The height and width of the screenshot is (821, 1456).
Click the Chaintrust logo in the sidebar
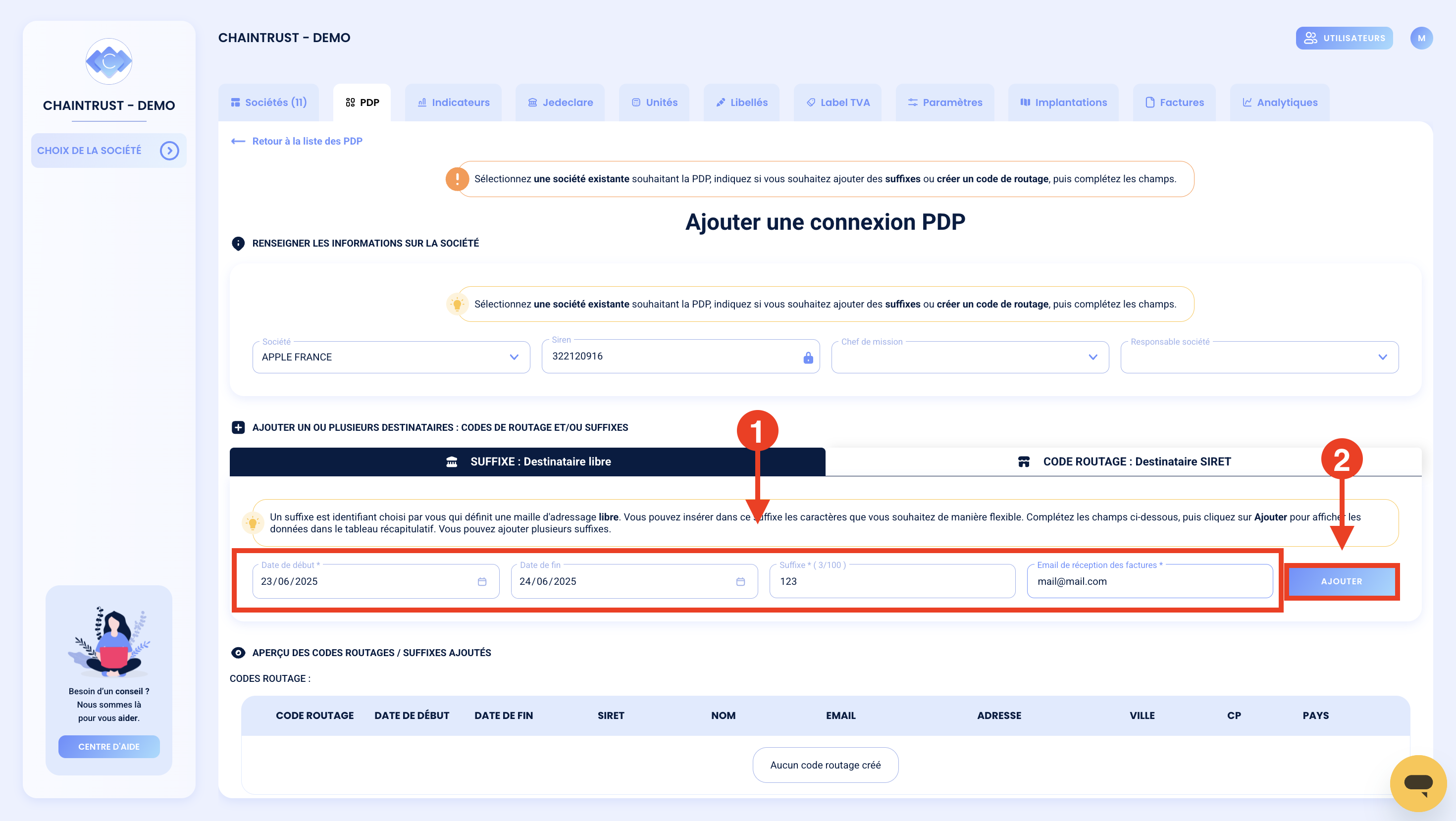coord(108,61)
